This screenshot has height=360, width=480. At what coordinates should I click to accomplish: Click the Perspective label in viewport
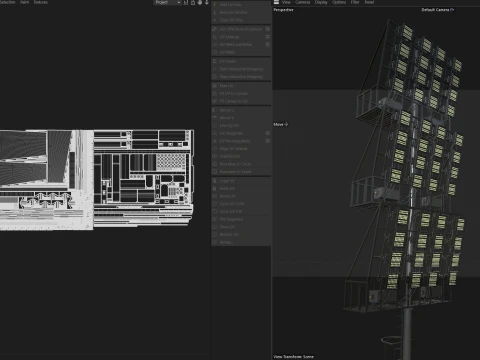[283, 10]
